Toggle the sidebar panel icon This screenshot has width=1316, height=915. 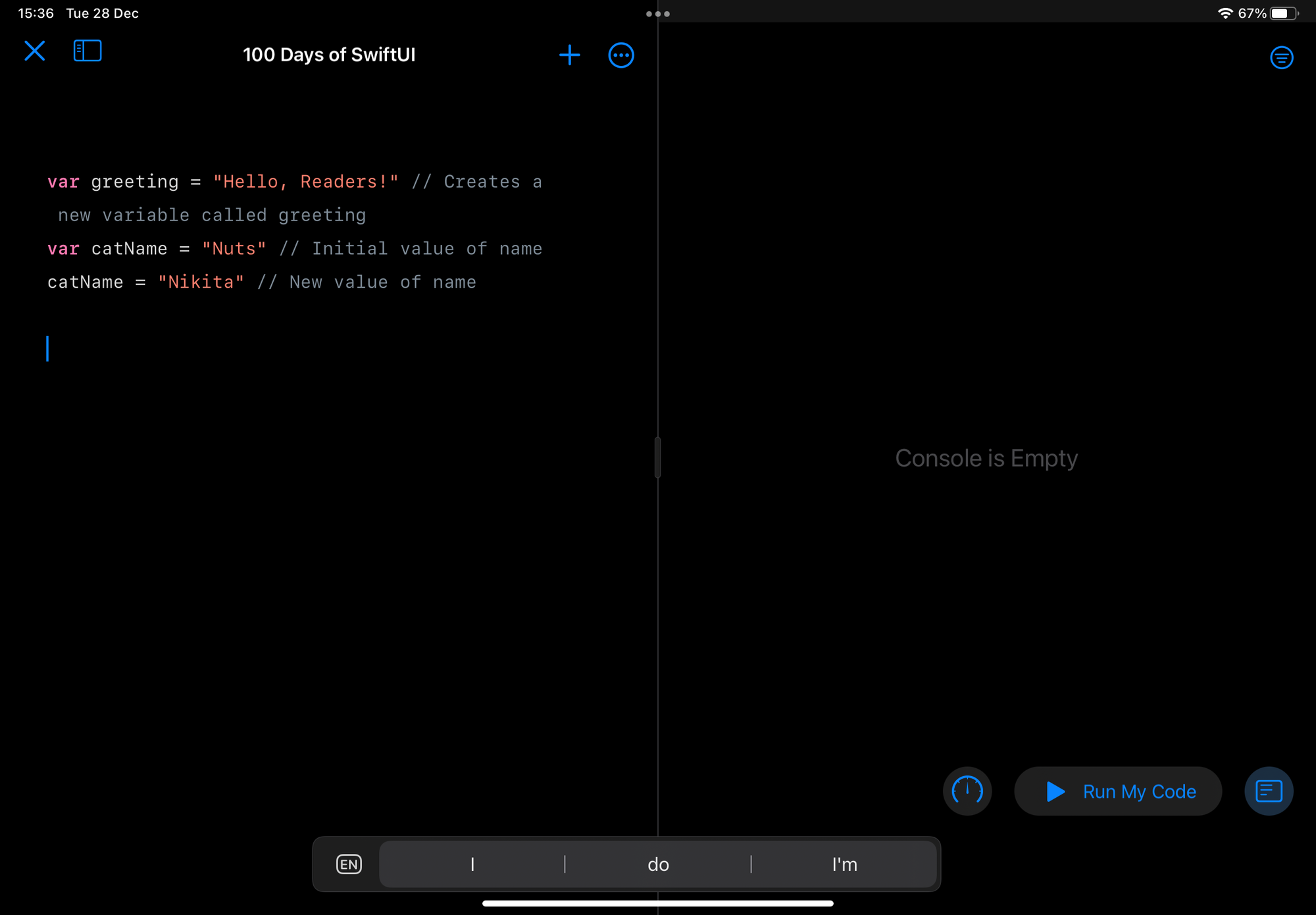tap(87, 51)
